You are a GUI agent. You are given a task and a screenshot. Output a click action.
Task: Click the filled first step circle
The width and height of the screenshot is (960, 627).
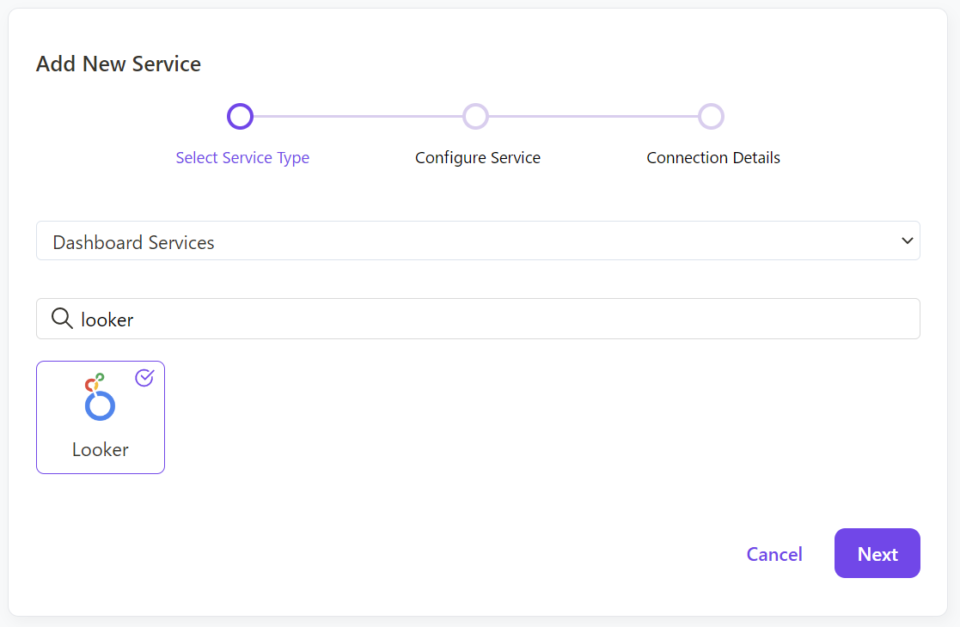(240, 116)
